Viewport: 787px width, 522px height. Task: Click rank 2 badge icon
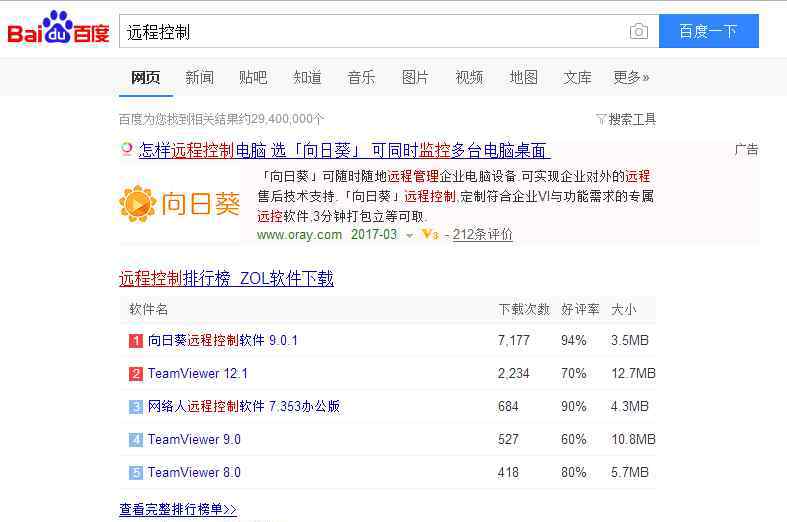click(x=136, y=374)
